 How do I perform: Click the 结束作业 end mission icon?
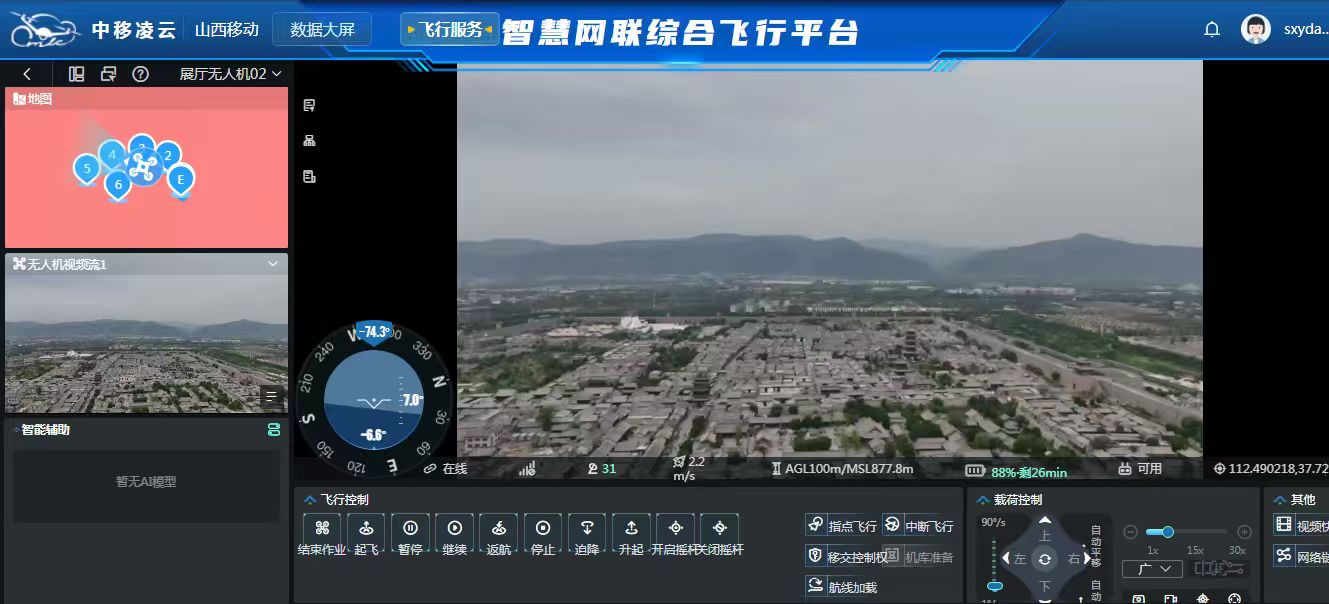point(322,528)
